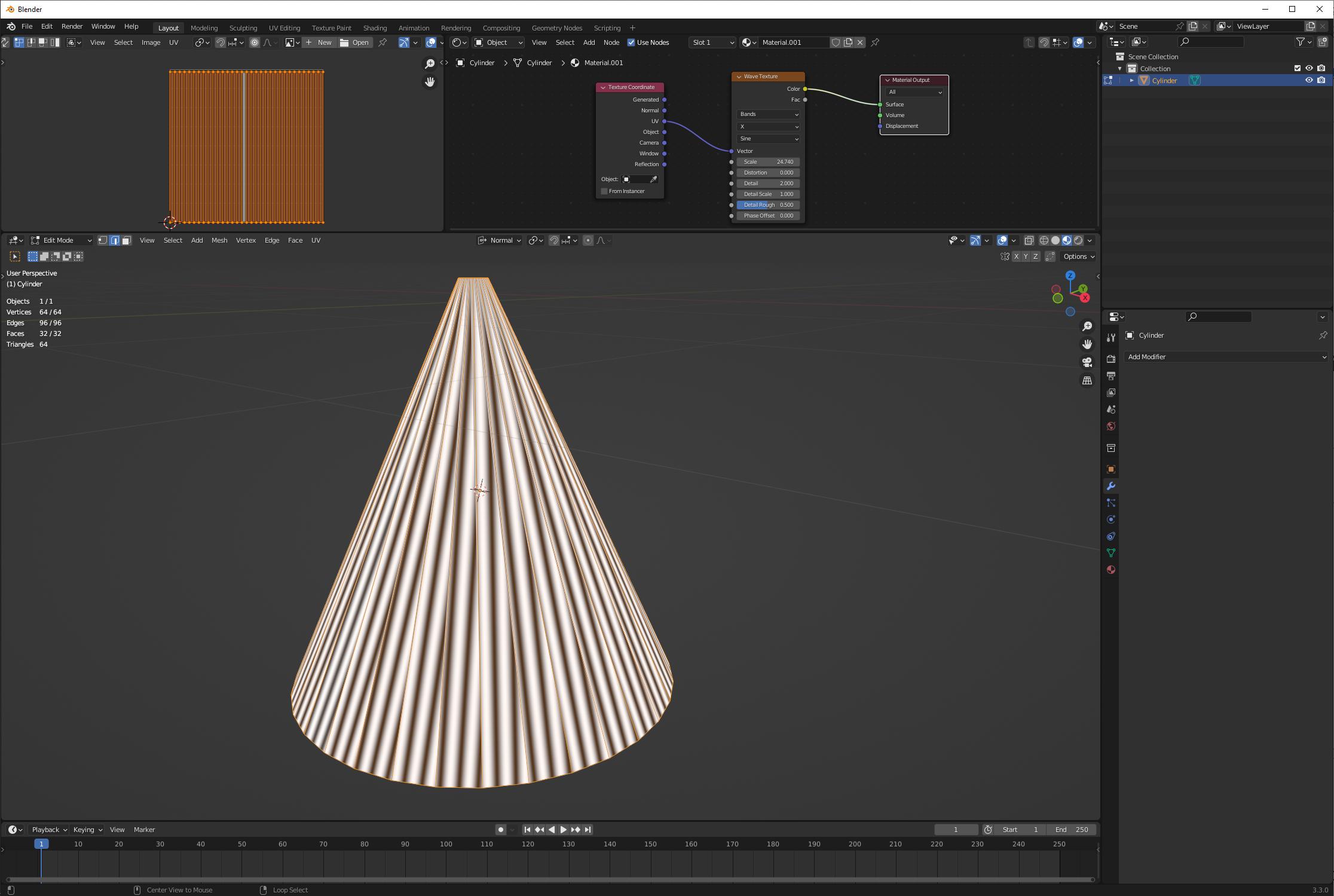Open the Playback menu in timeline

49,830
